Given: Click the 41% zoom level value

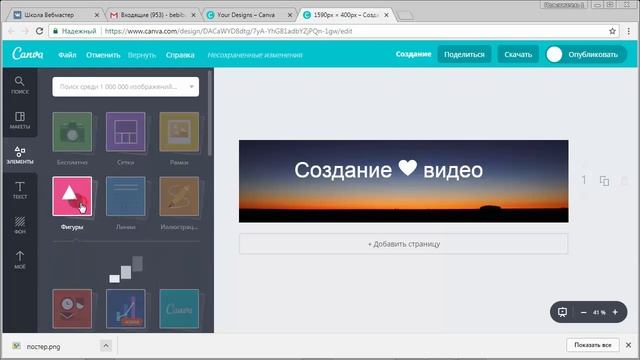Looking at the screenshot, I should [599, 312].
